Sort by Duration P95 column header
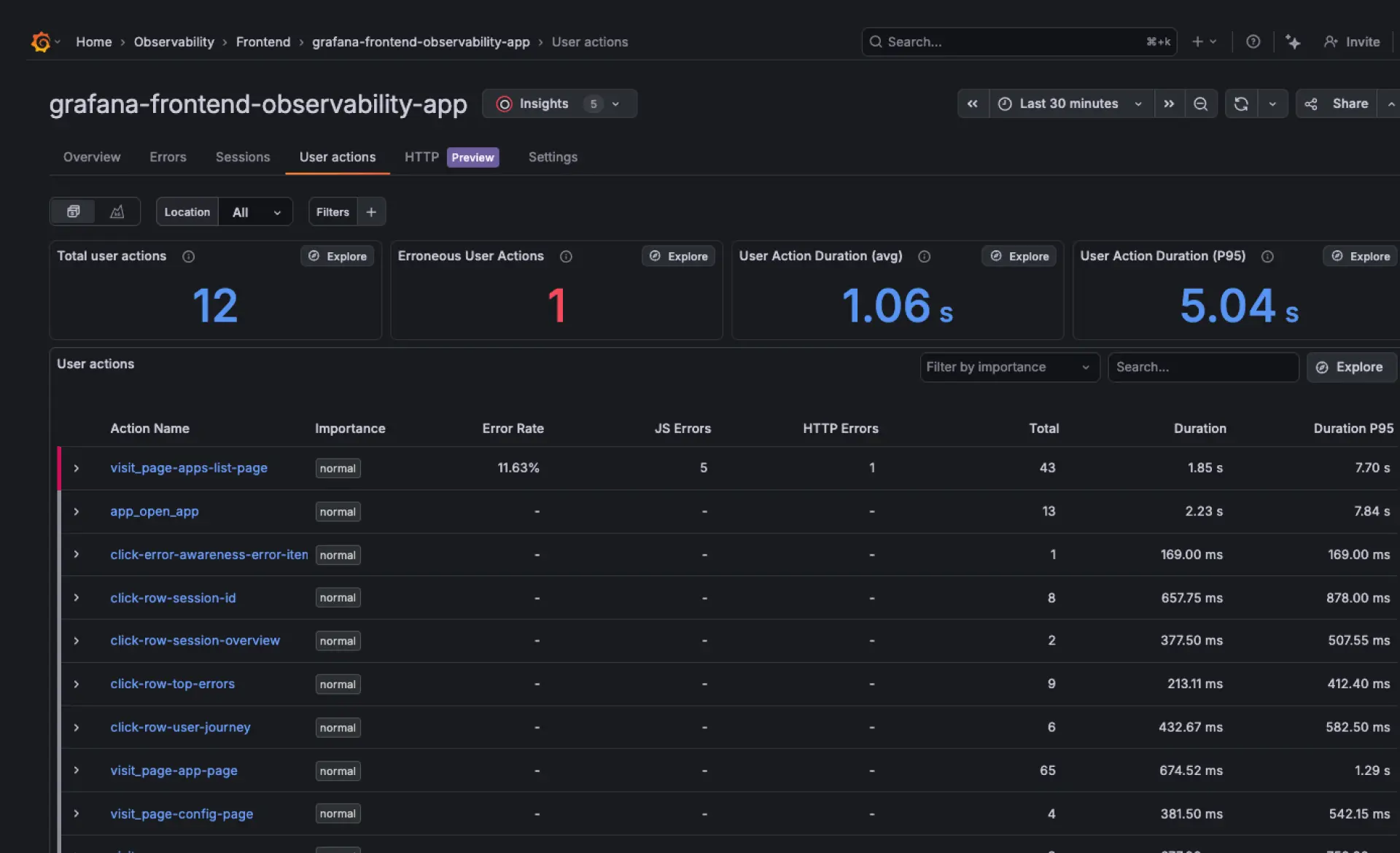The width and height of the screenshot is (1400, 853). coord(1353,429)
